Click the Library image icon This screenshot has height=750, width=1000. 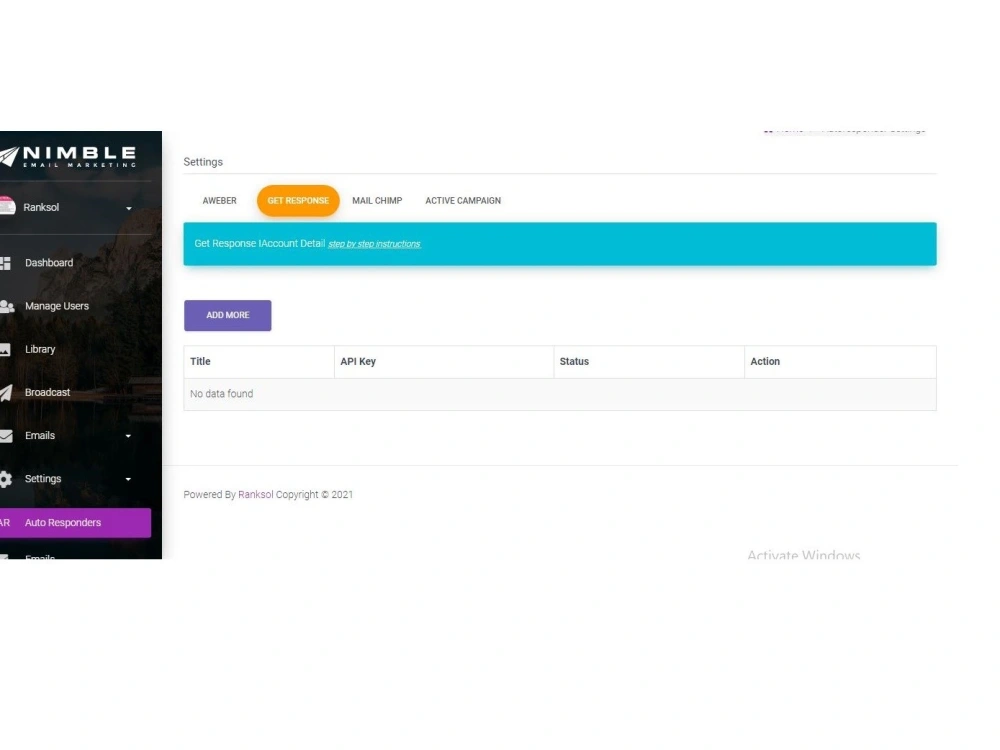[x=5, y=349]
